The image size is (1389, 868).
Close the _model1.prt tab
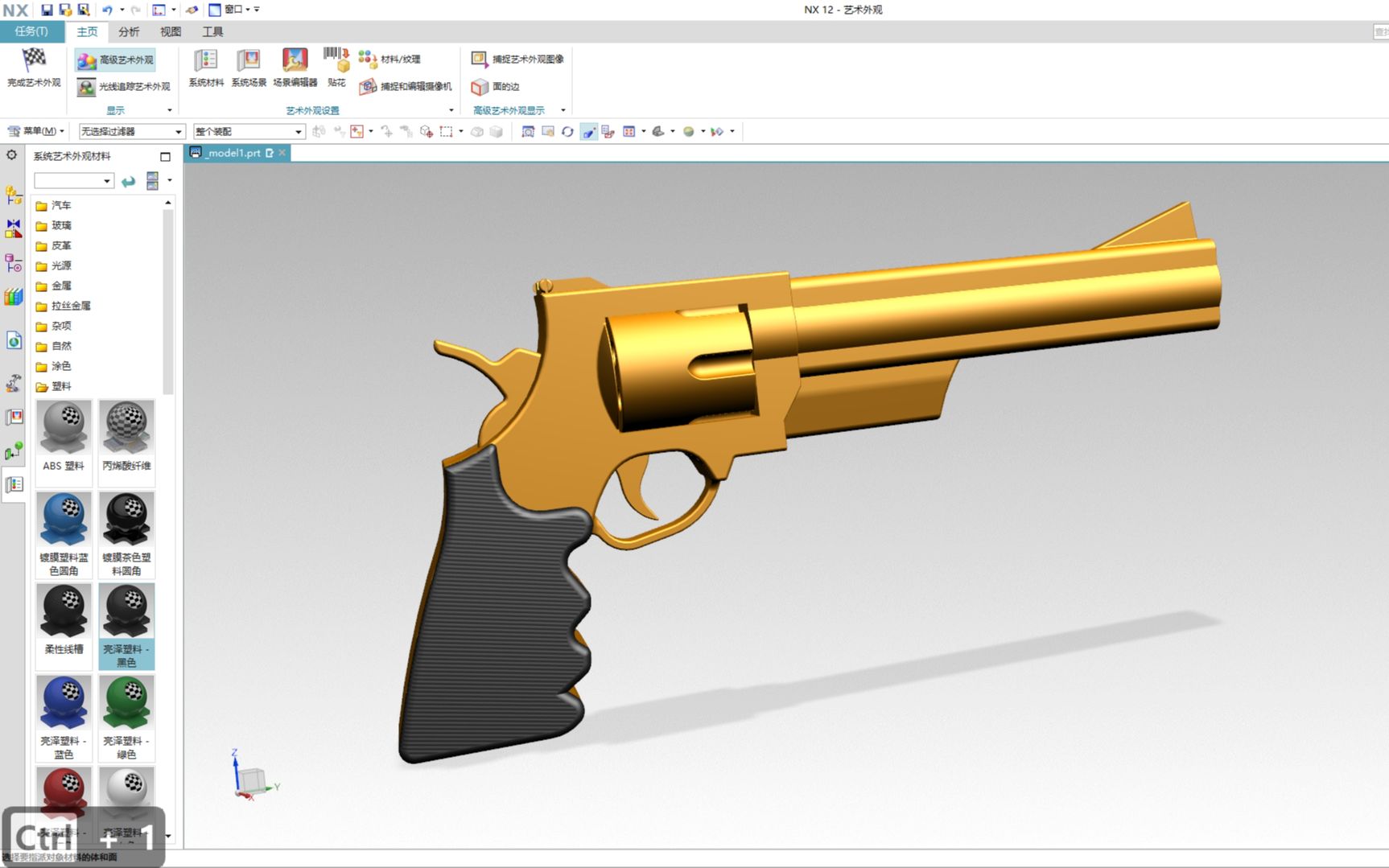(x=282, y=153)
